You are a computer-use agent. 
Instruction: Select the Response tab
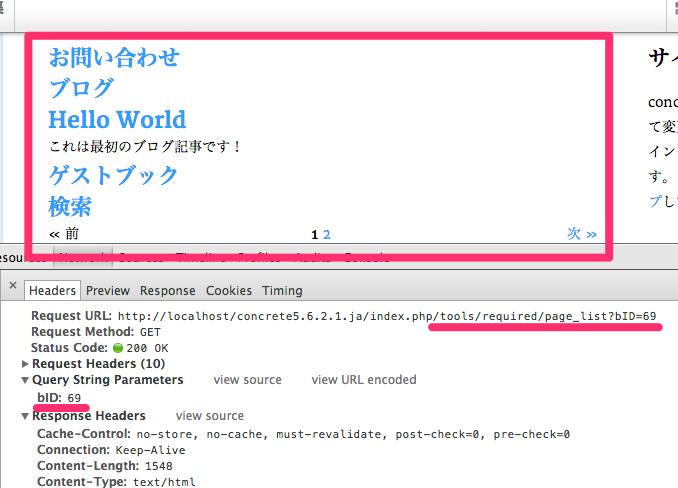pos(167,291)
